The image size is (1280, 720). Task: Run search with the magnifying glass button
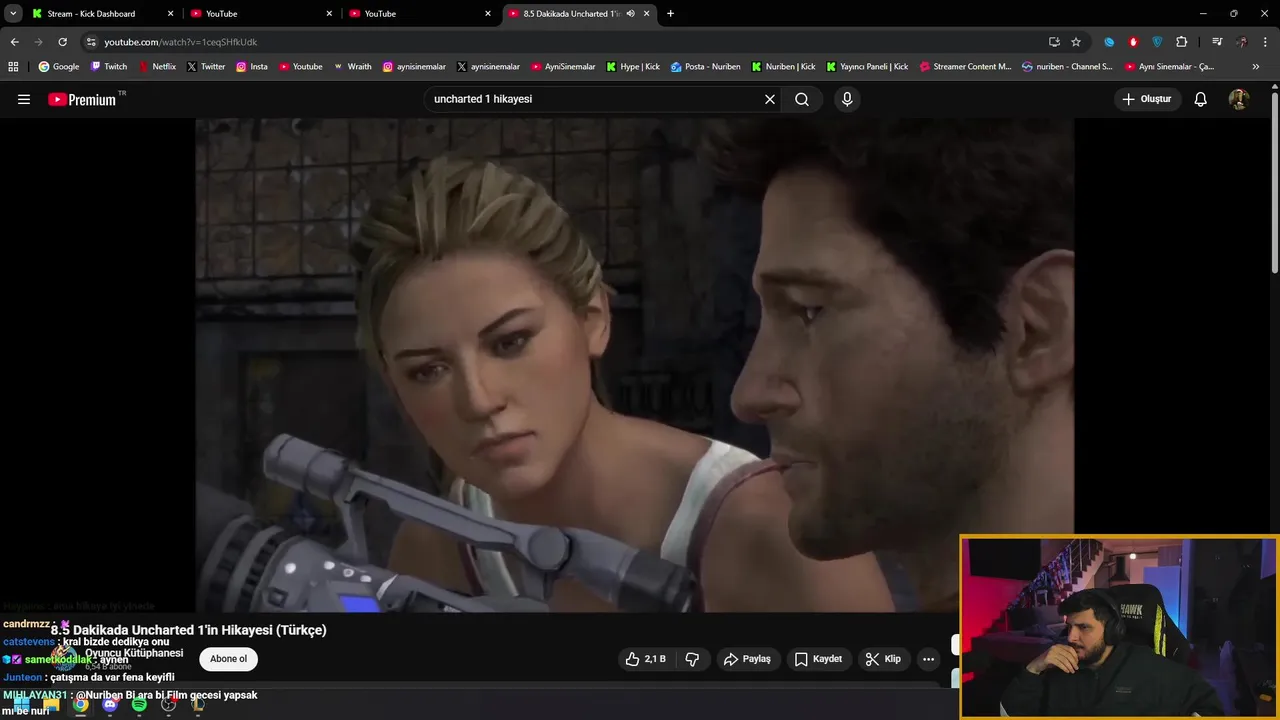pos(802,99)
